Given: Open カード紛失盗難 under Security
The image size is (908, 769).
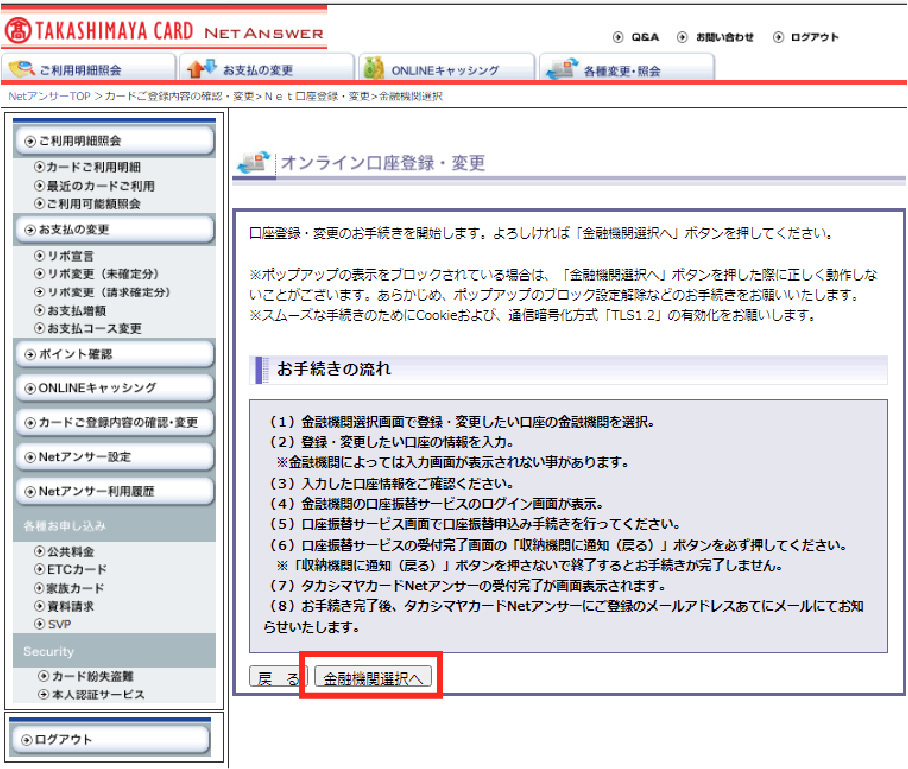Looking at the screenshot, I should (x=91, y=677).
